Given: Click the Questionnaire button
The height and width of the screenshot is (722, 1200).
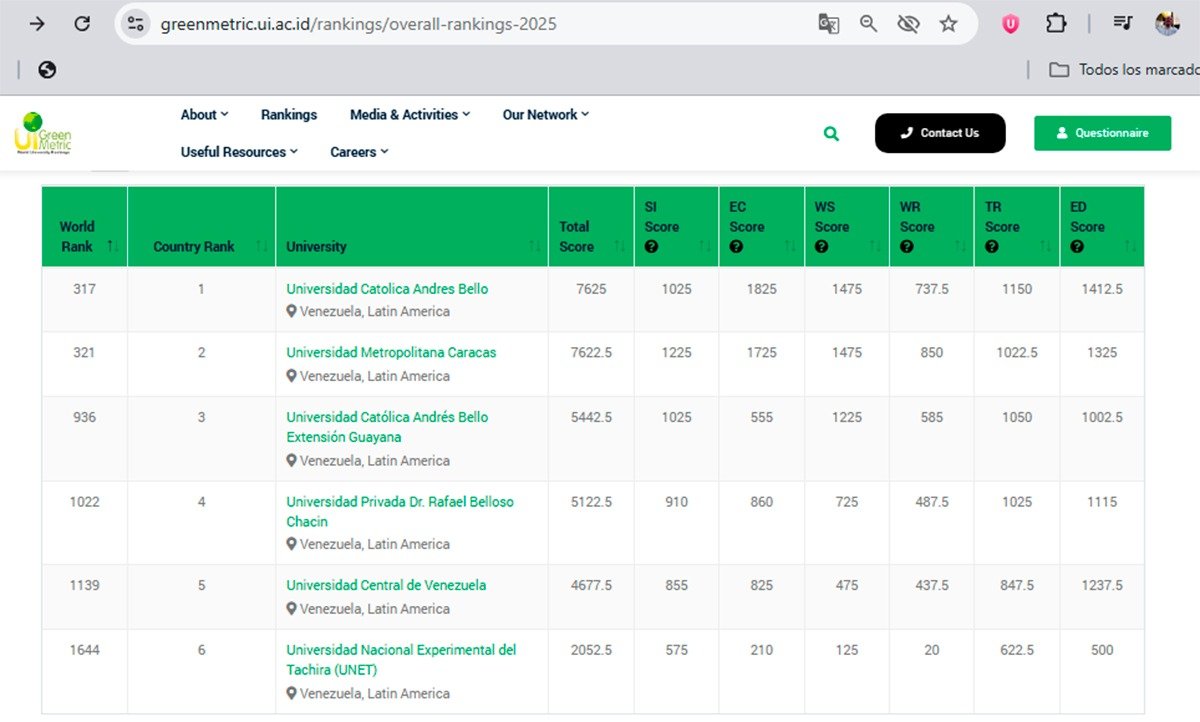Looking at the screenshot, I should [1102, 133].
